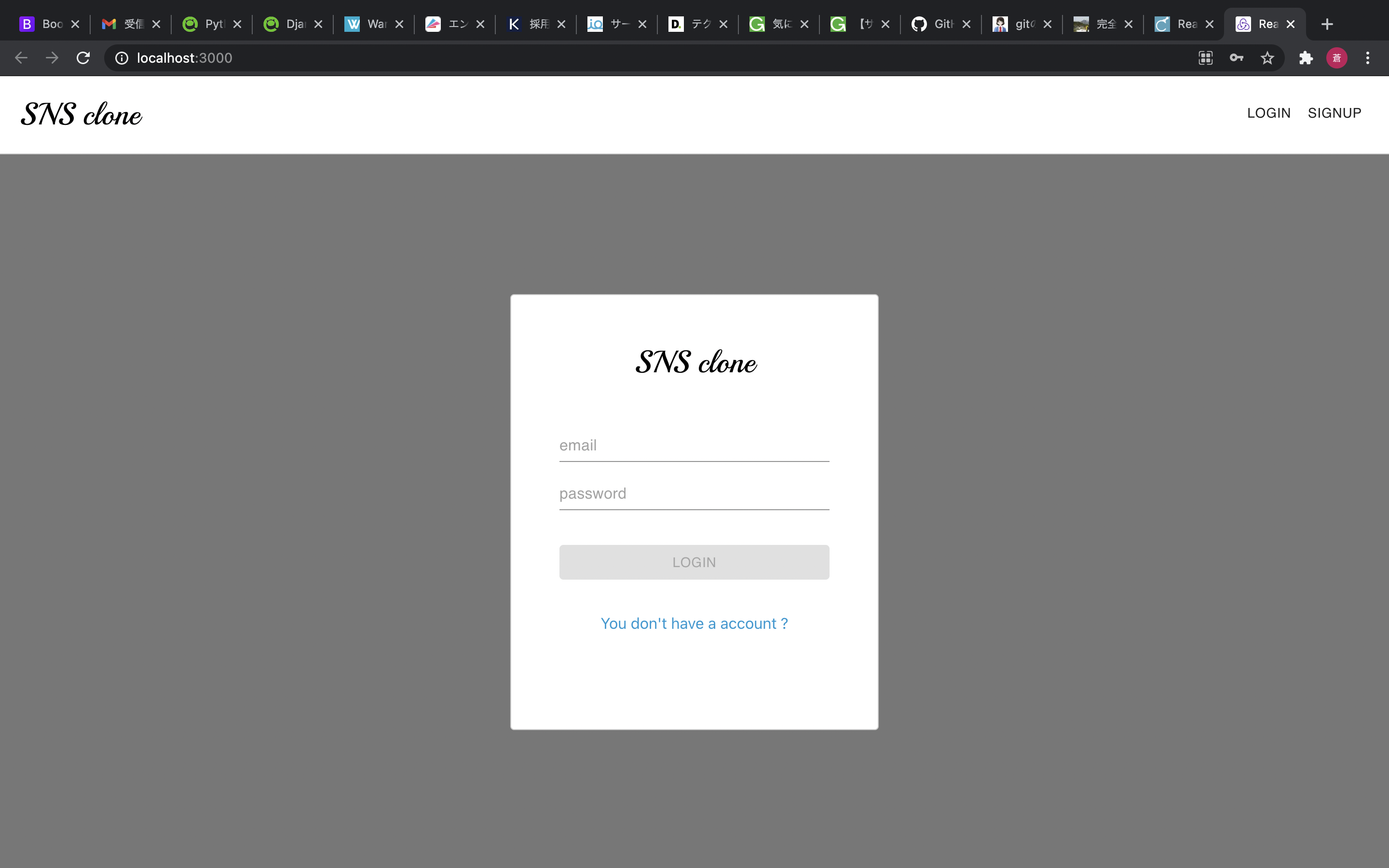Open the Chrome profile avatar
1389x868 pixels.
(x=1336, y=57)
